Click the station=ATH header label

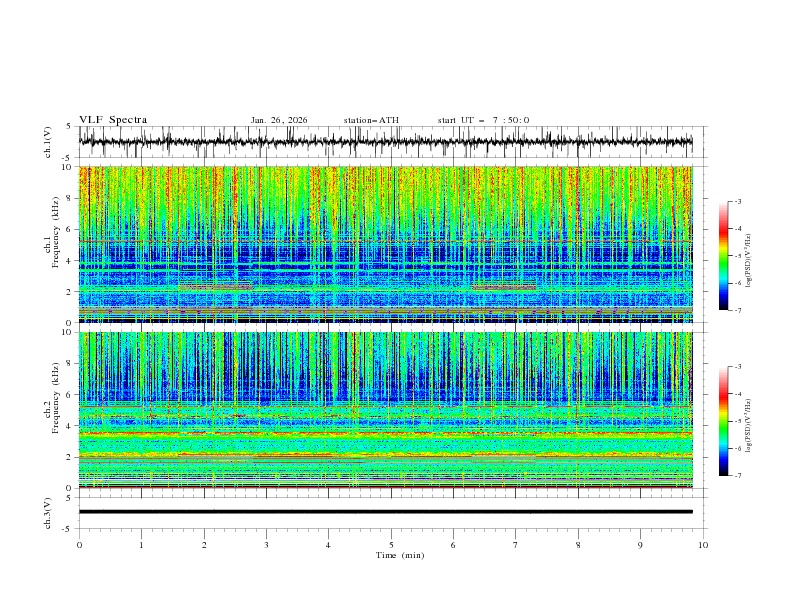point(371,120)
